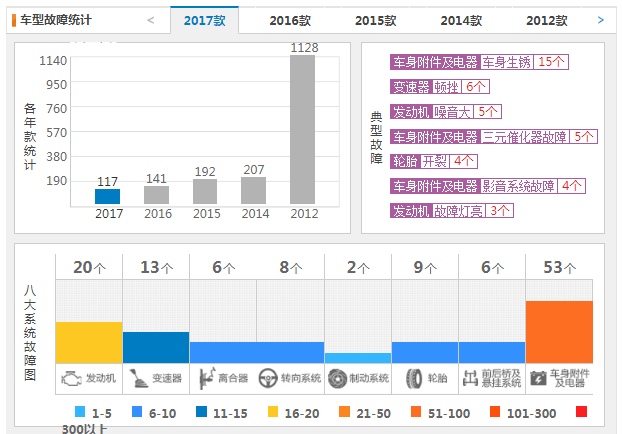
Task: Click the orange 21-50 legend swatch
Action: pos(344,412)
